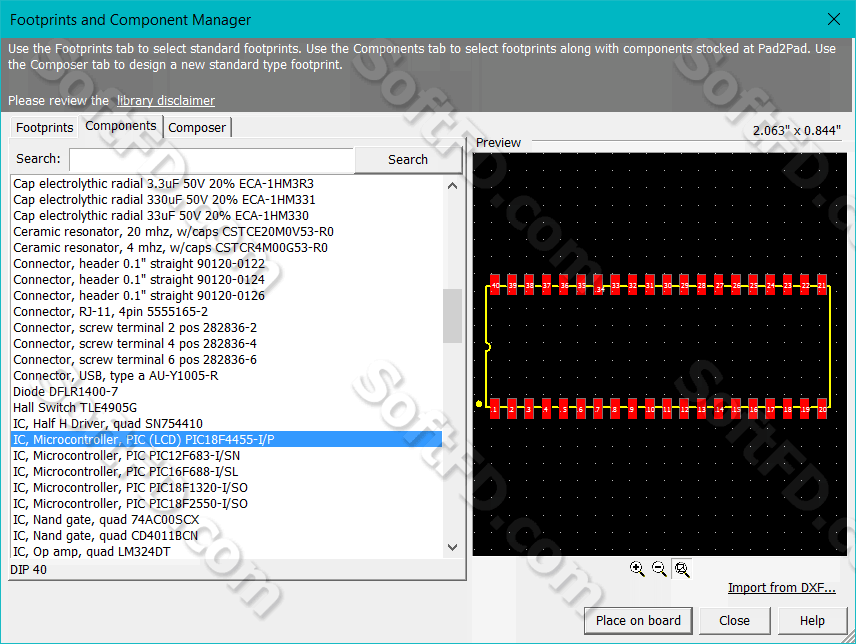This screenshot has width=856, height=644.
Task: Select Connector, screw terminal 6 pos 282836-6
Action: [227, 360]
